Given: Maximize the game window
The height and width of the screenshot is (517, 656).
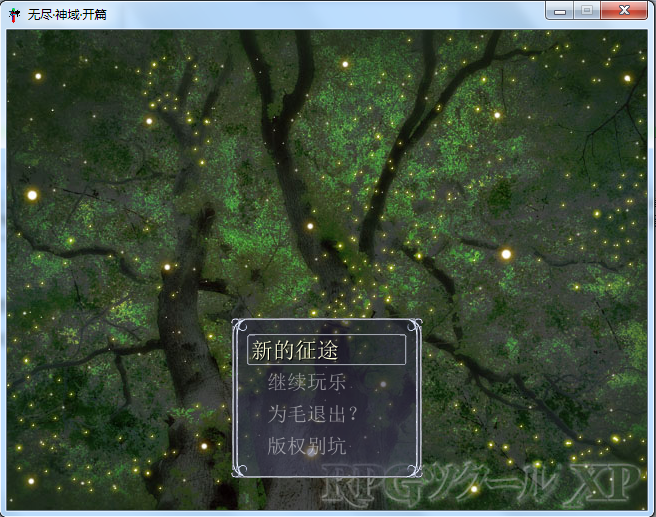Looking at the screenshot, I should click(x=587, y=11).
